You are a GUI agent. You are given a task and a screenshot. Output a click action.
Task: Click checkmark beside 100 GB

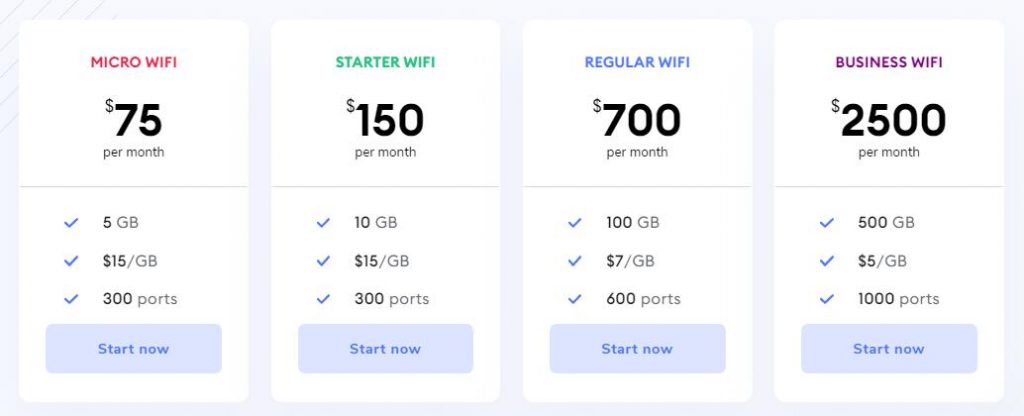click(x=575, y=223)
